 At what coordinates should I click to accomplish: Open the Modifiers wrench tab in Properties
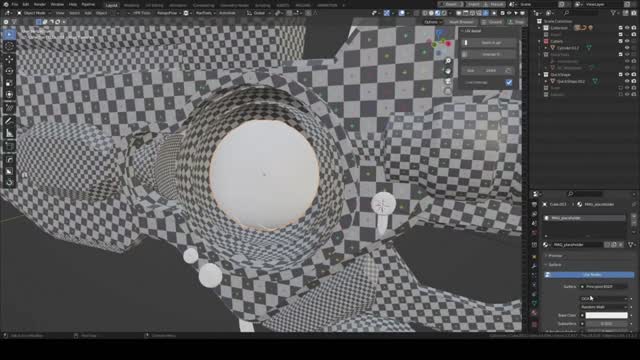[x=534, y=266]
